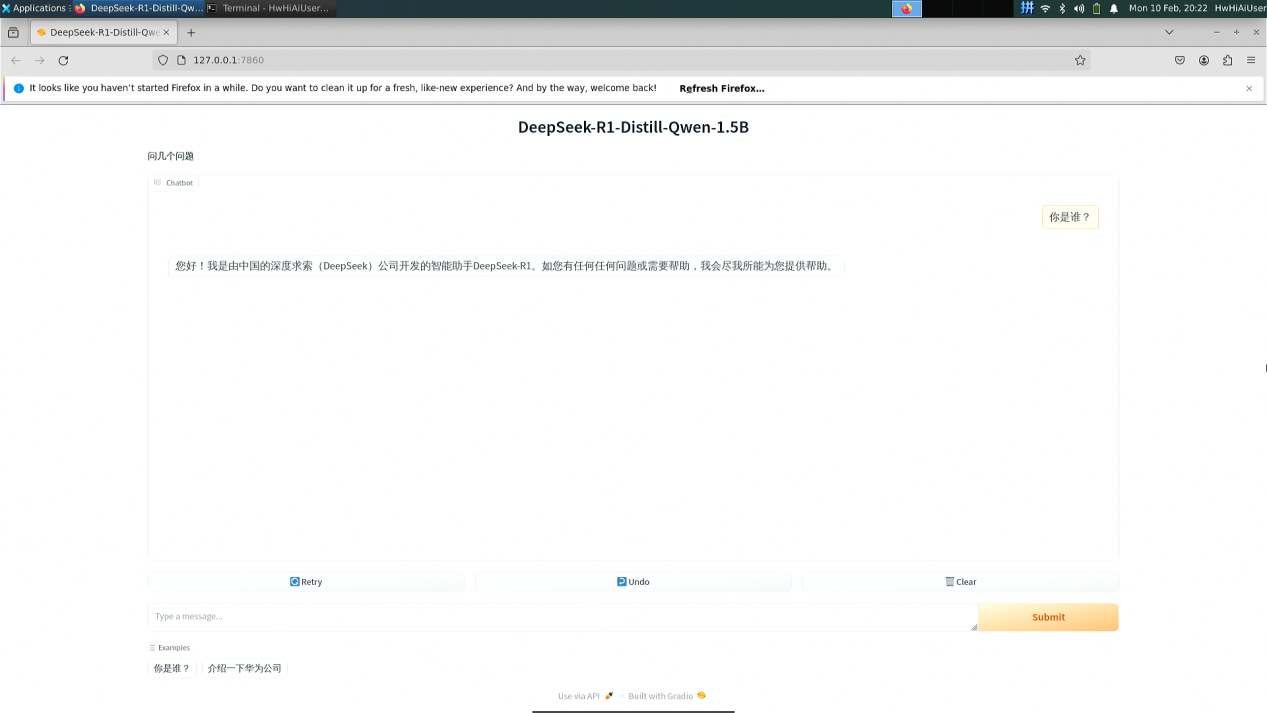
Task: Open the list-all-tabs dropdown arrow
Action: tap(1168, 31)
